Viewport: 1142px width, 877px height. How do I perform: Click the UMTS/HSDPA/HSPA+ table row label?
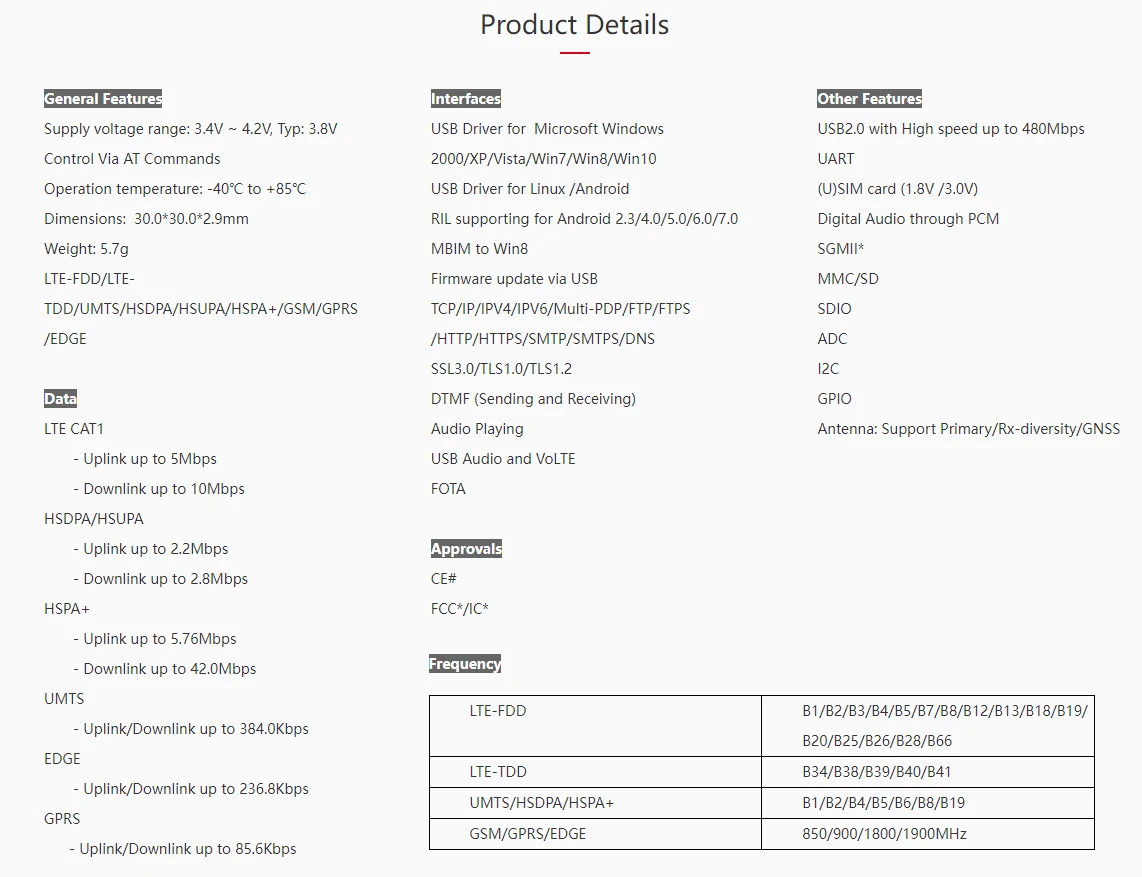pyautogui.click(x=542, y=803)
